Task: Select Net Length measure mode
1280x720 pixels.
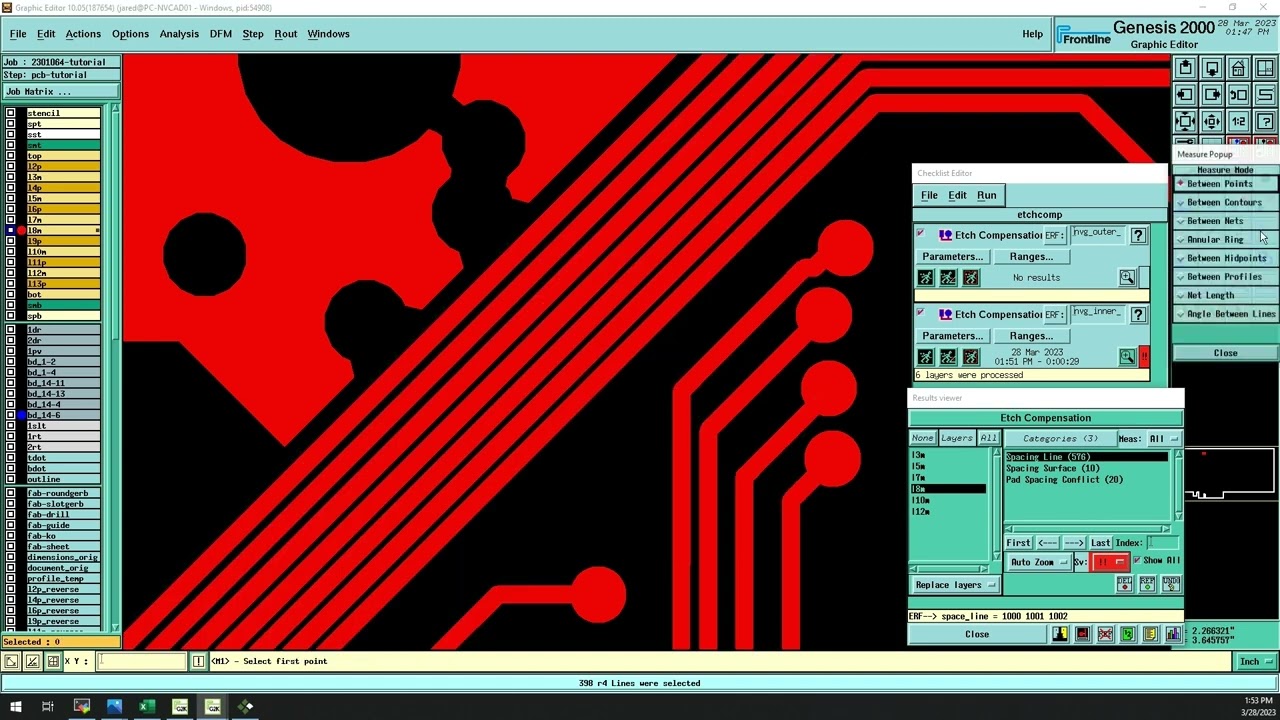Action: [1226, 296]
